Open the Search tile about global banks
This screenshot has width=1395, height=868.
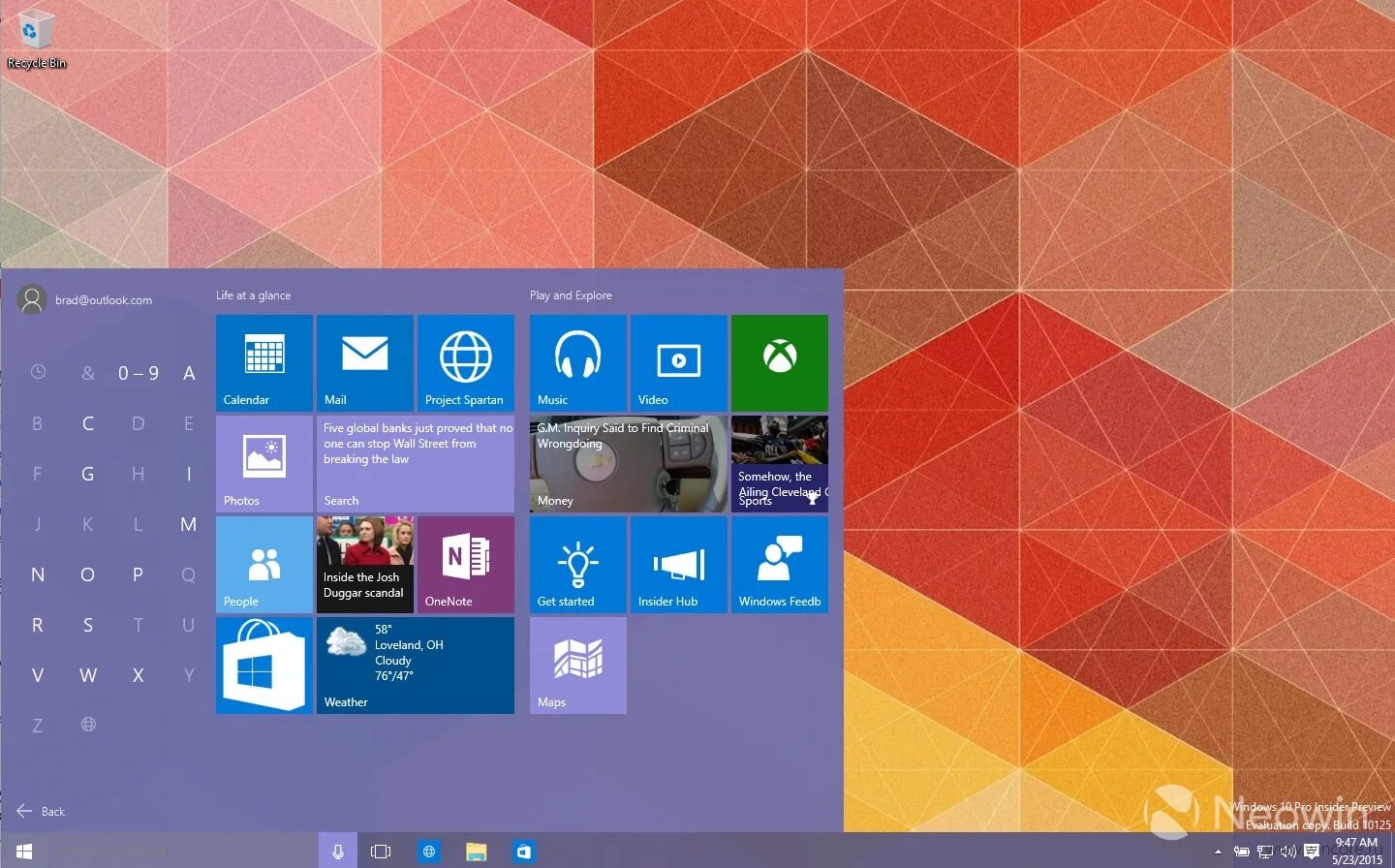point(416,464)
